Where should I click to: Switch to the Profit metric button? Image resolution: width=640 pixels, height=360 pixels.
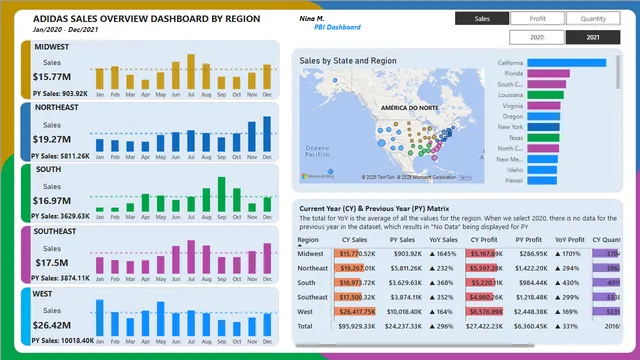pos(538,18)
